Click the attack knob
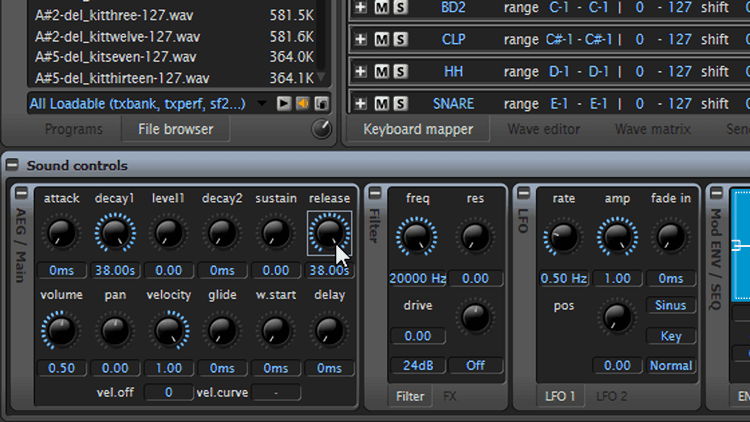This screenshot has height=422, width=750. tap(61, 233)
